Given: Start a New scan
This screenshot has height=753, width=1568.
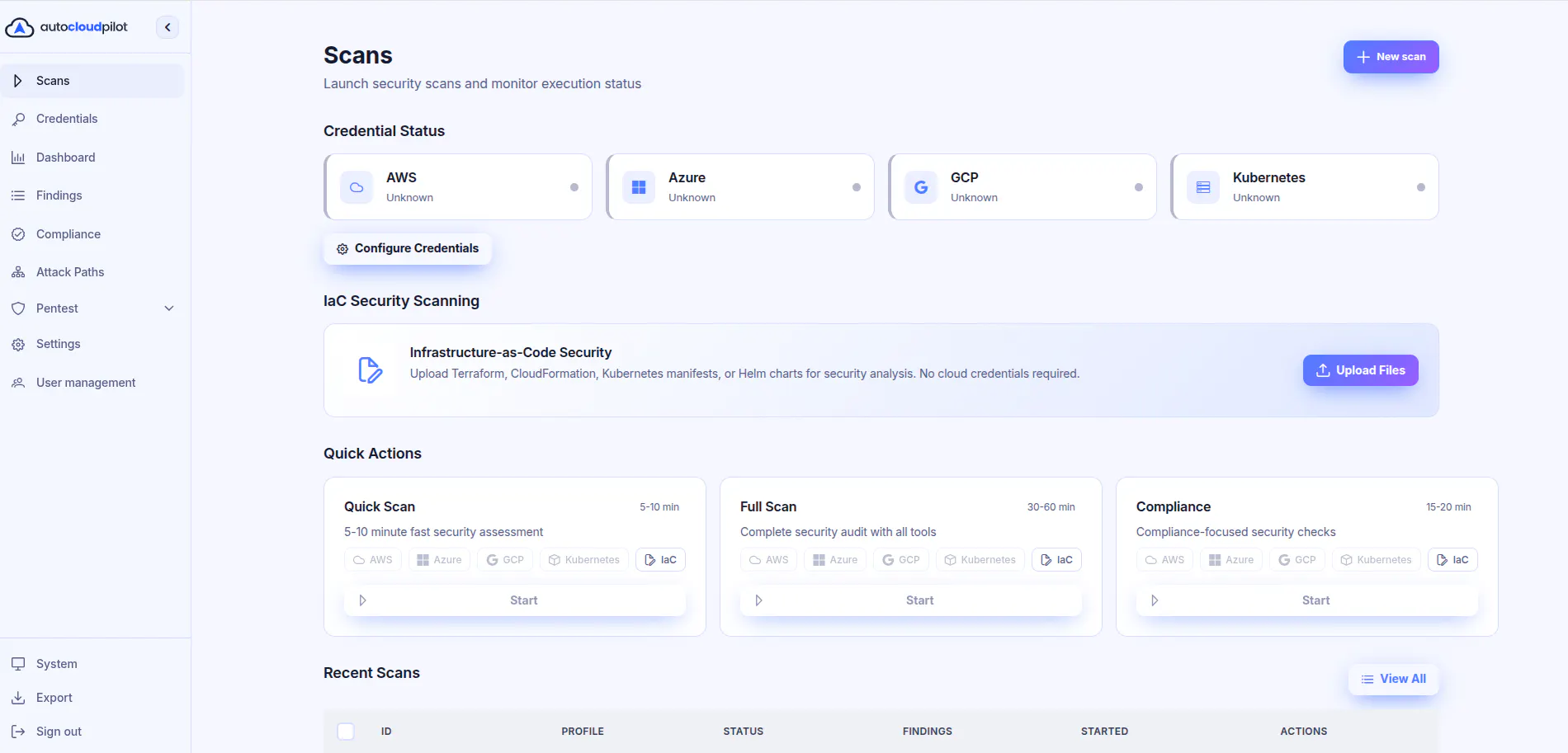Looking at the screenshot, I should coord(1391,57).
